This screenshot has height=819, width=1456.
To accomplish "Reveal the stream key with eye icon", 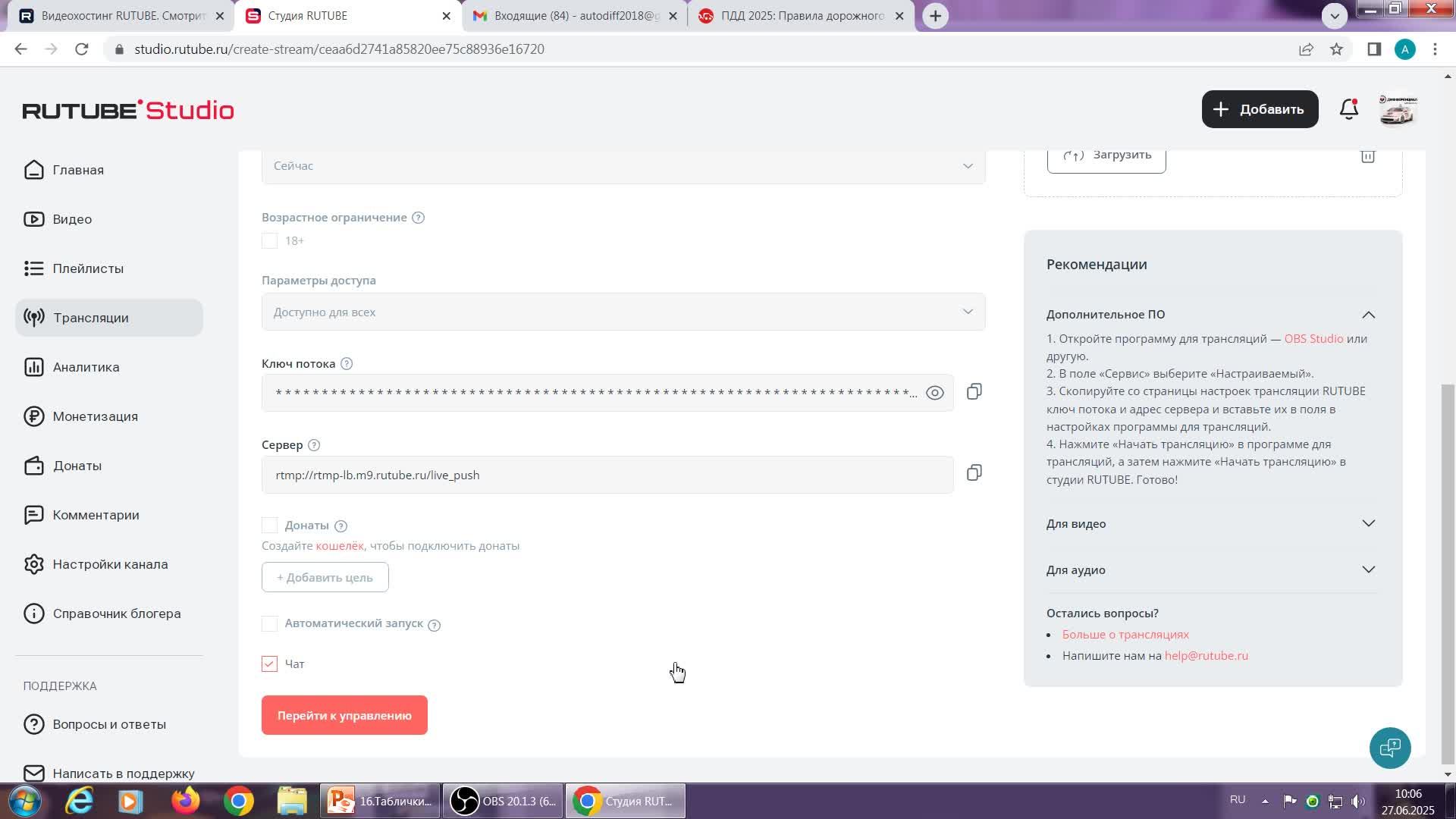I will pos(934,393).
